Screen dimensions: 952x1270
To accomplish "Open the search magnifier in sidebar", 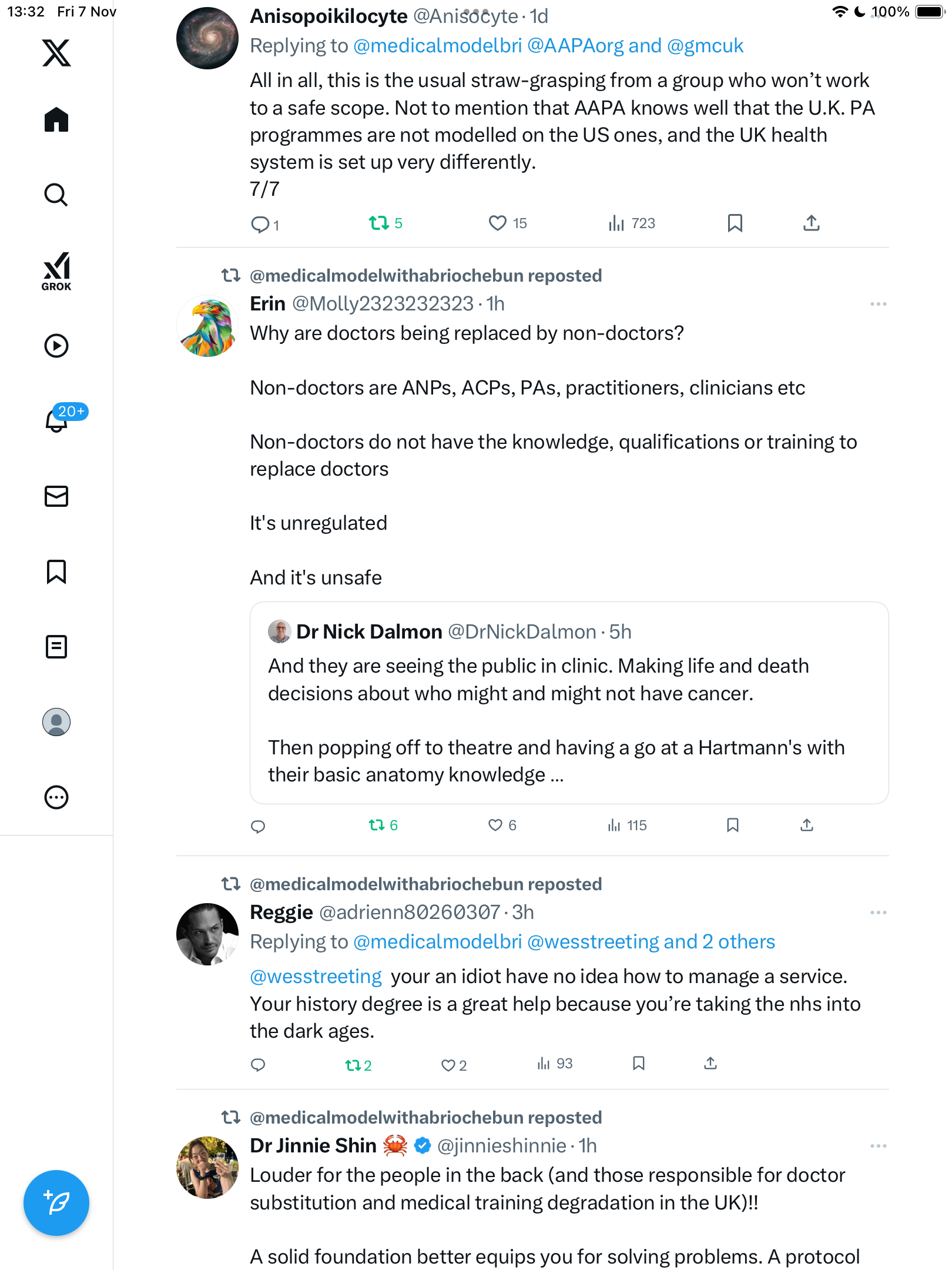I will click(x=56, y=195).
